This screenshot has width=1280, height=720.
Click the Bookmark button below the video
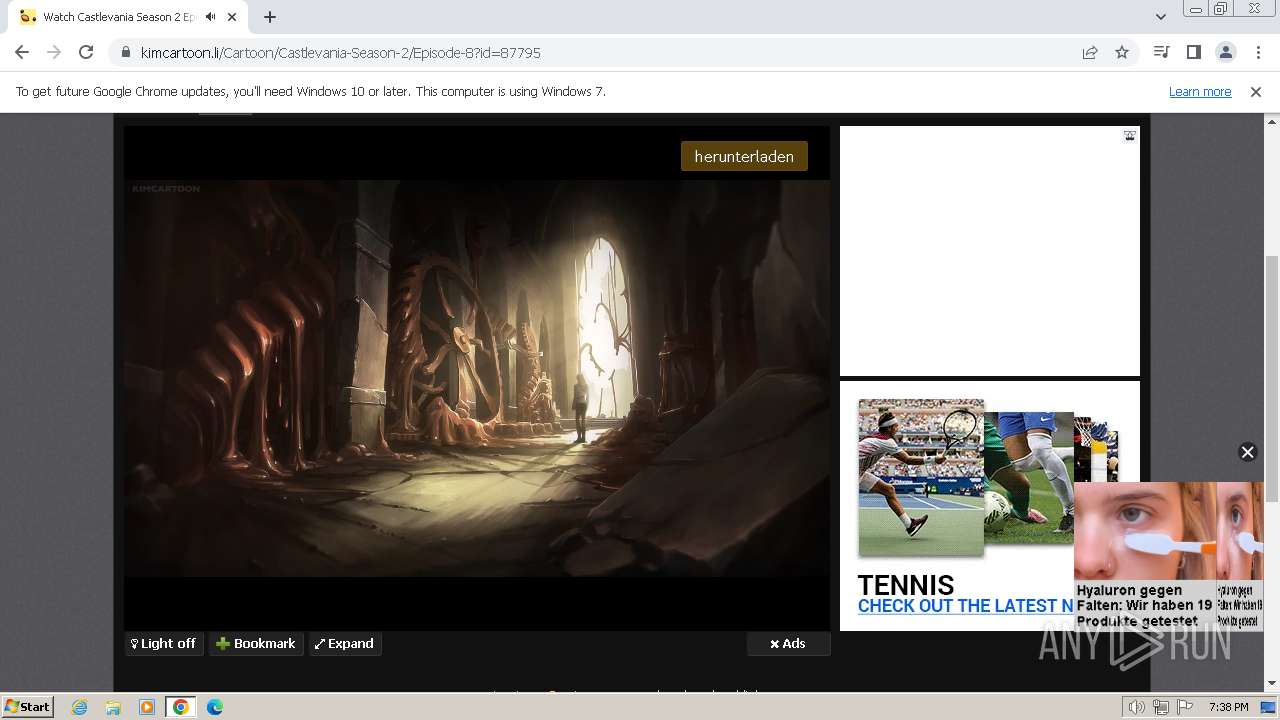256,644
